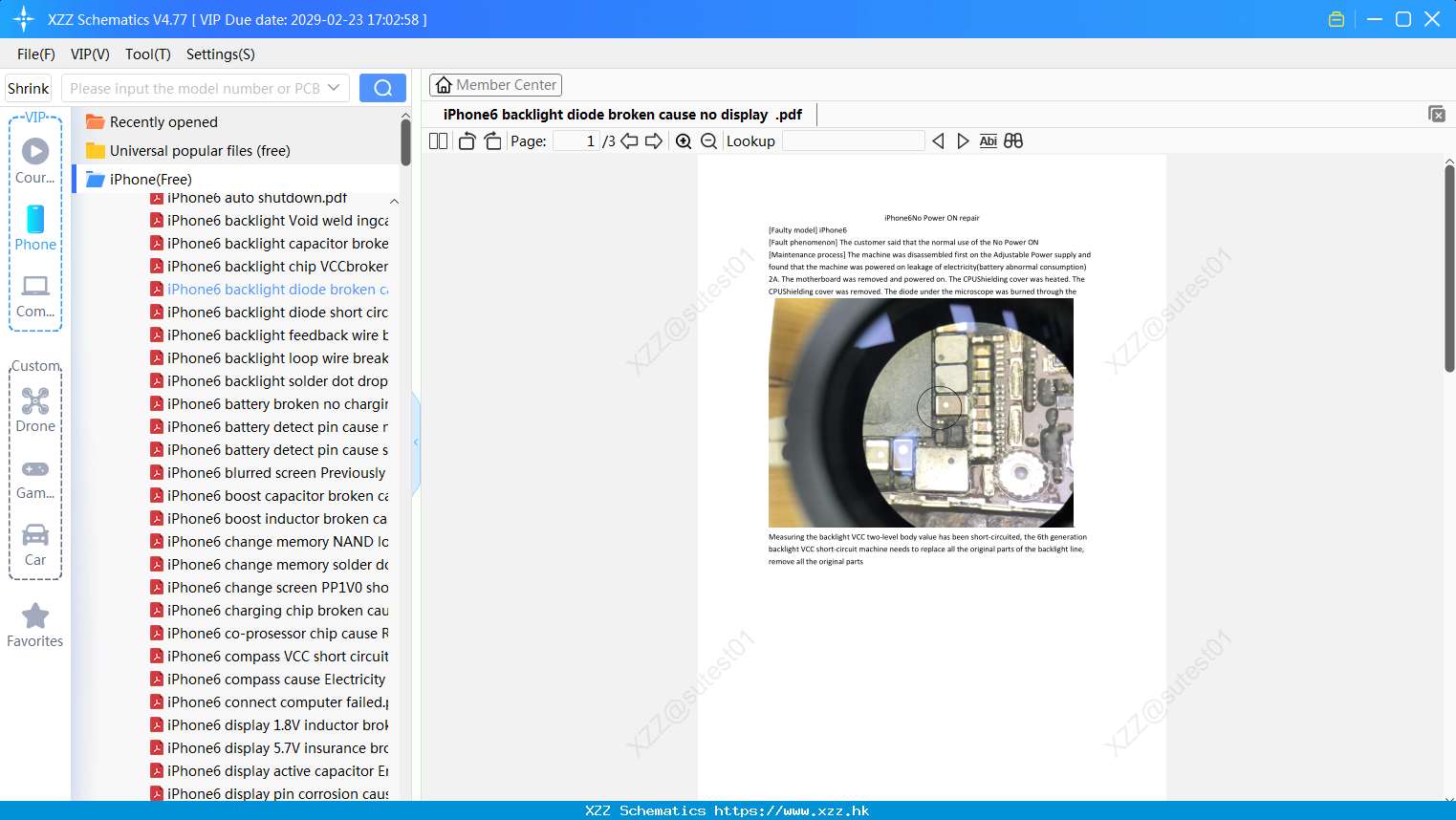Open iPhone6 charging chip broken file
This screenshot has height=820, width=1456.
(270, 611)
